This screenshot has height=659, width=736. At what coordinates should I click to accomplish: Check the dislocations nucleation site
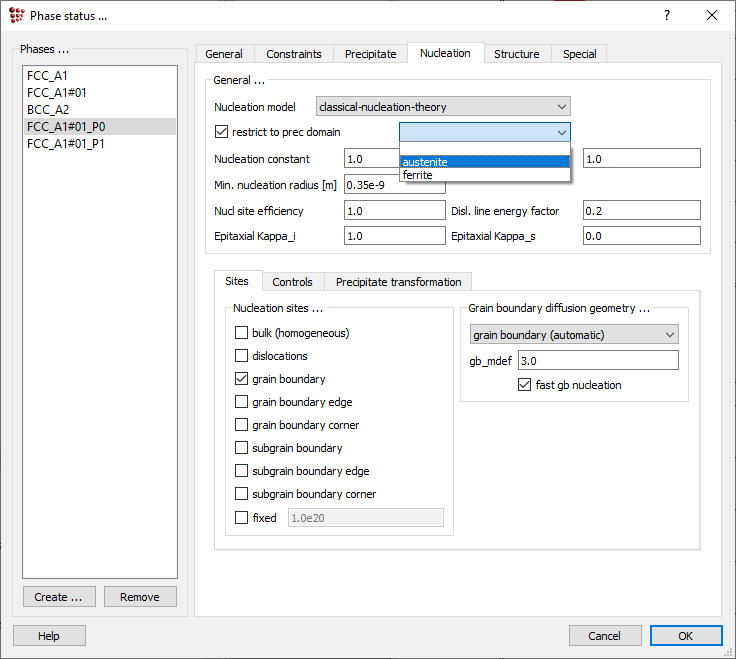pyautogui.click(x=241, y=356)
